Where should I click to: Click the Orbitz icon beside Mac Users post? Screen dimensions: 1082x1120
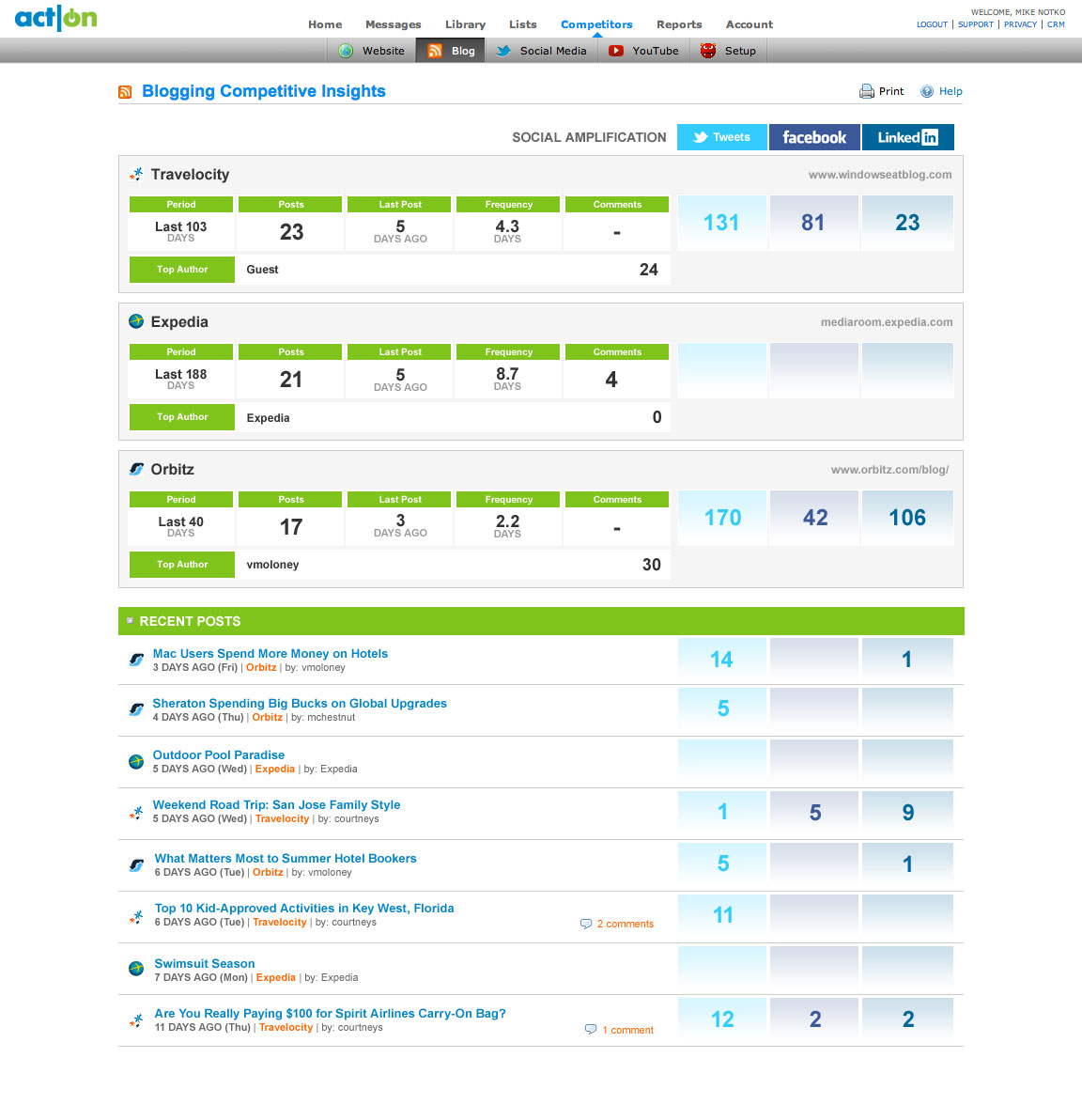tap(136, 660)
